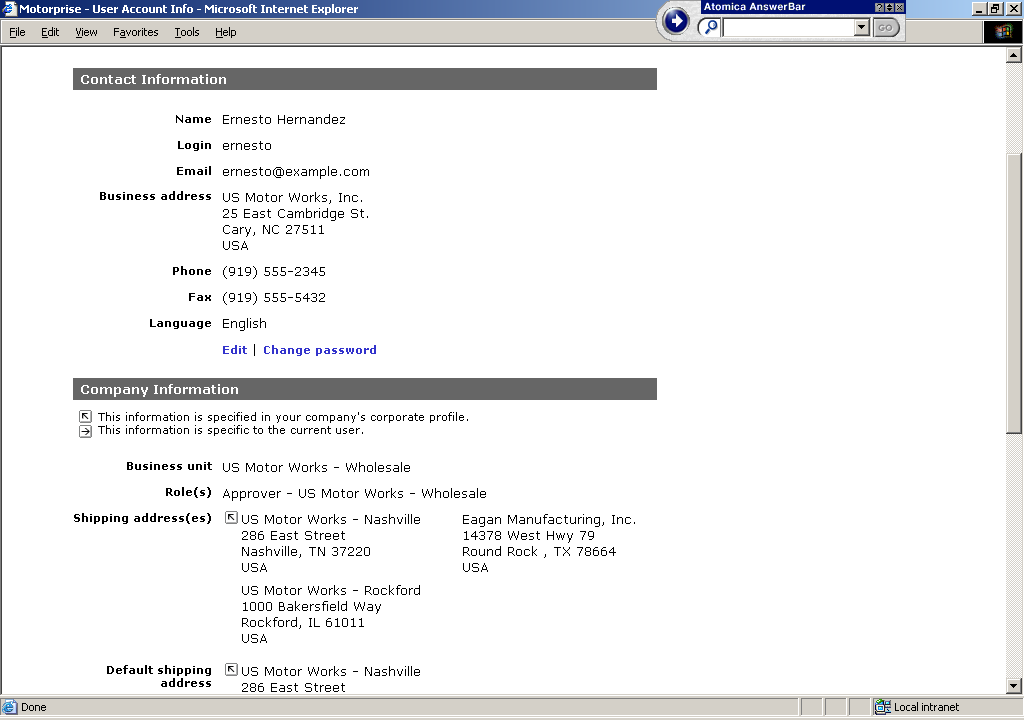Image resolution: width=1024 pixels, height=720 pixels.
Task: Click the email ernesto@example.com
Action: (296, 171)
